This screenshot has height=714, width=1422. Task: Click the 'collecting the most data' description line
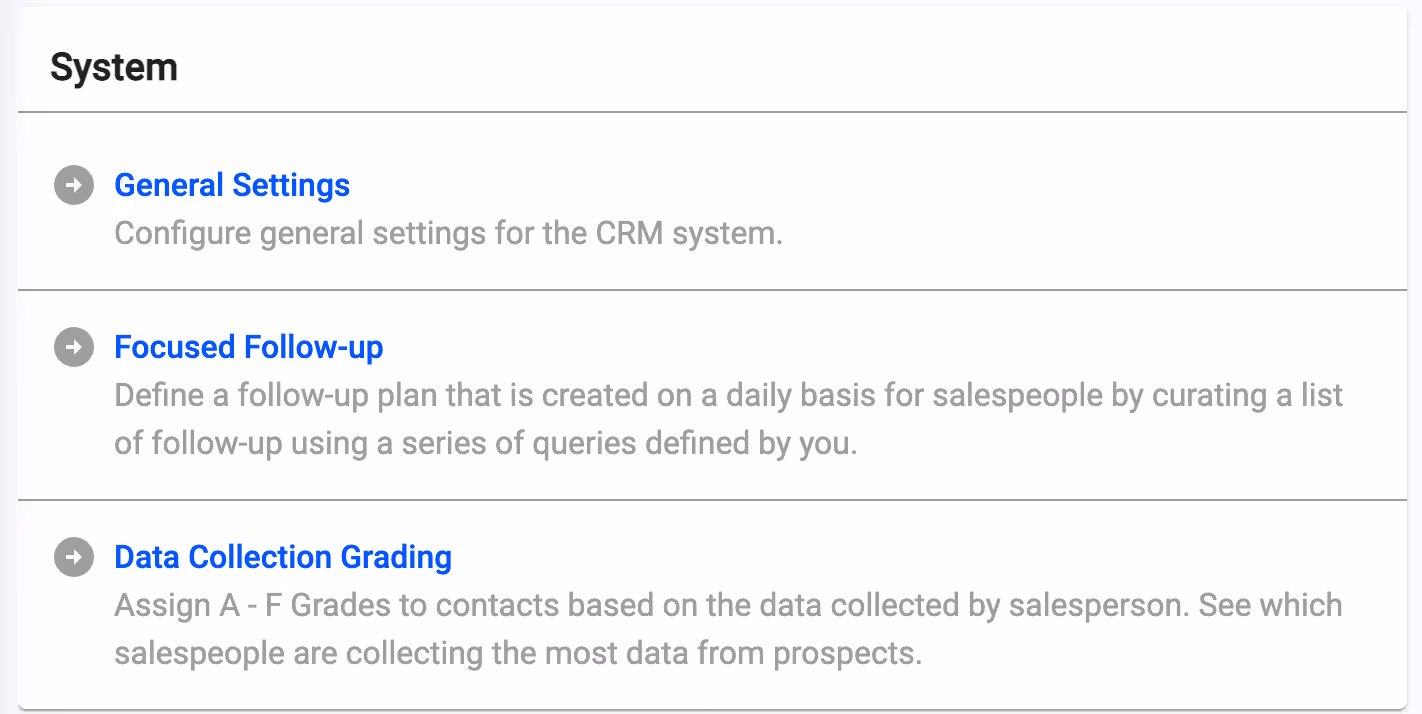click(517, 653)
